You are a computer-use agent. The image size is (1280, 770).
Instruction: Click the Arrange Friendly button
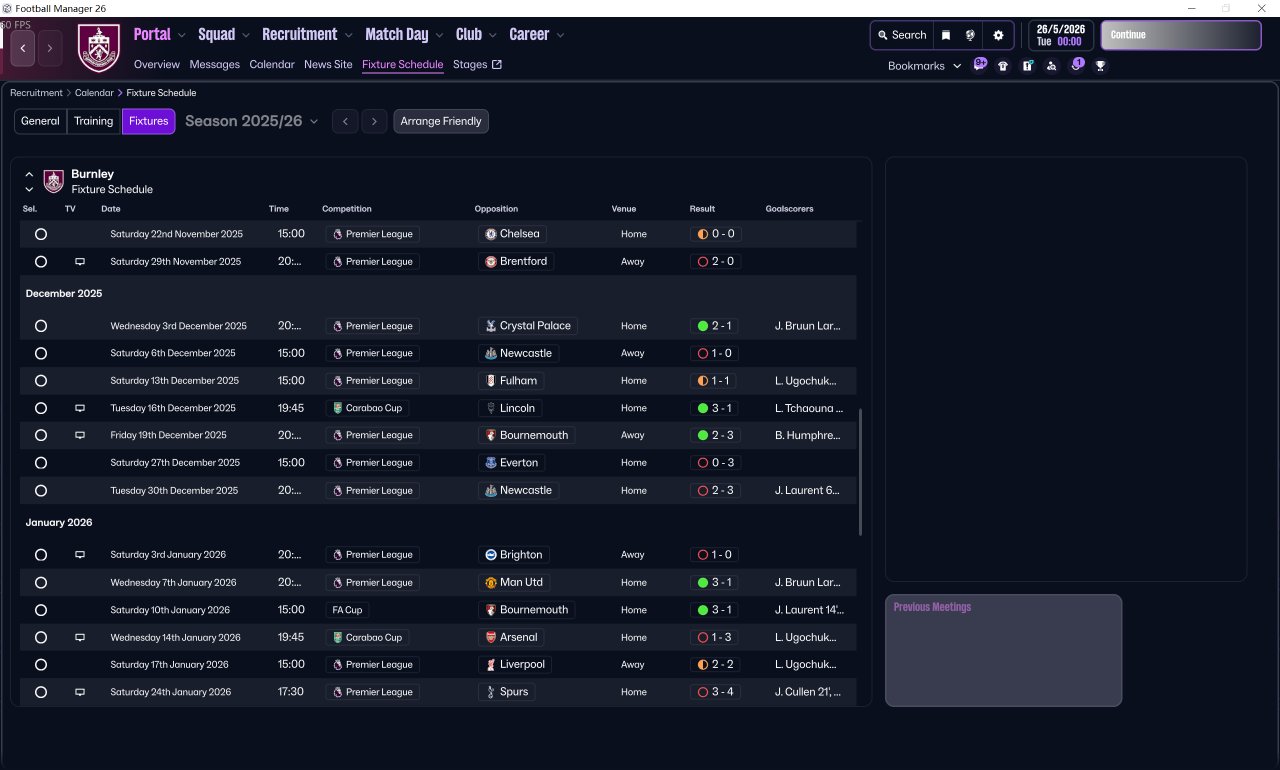coord(441,121)
